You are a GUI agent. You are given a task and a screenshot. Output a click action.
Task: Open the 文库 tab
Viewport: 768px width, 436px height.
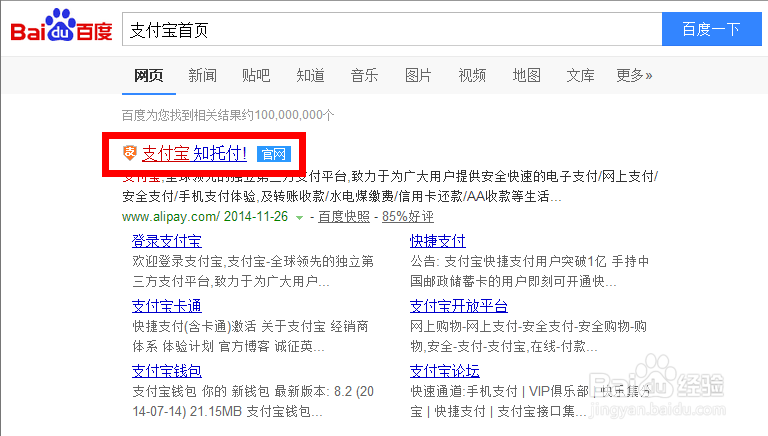coord(580,75)
